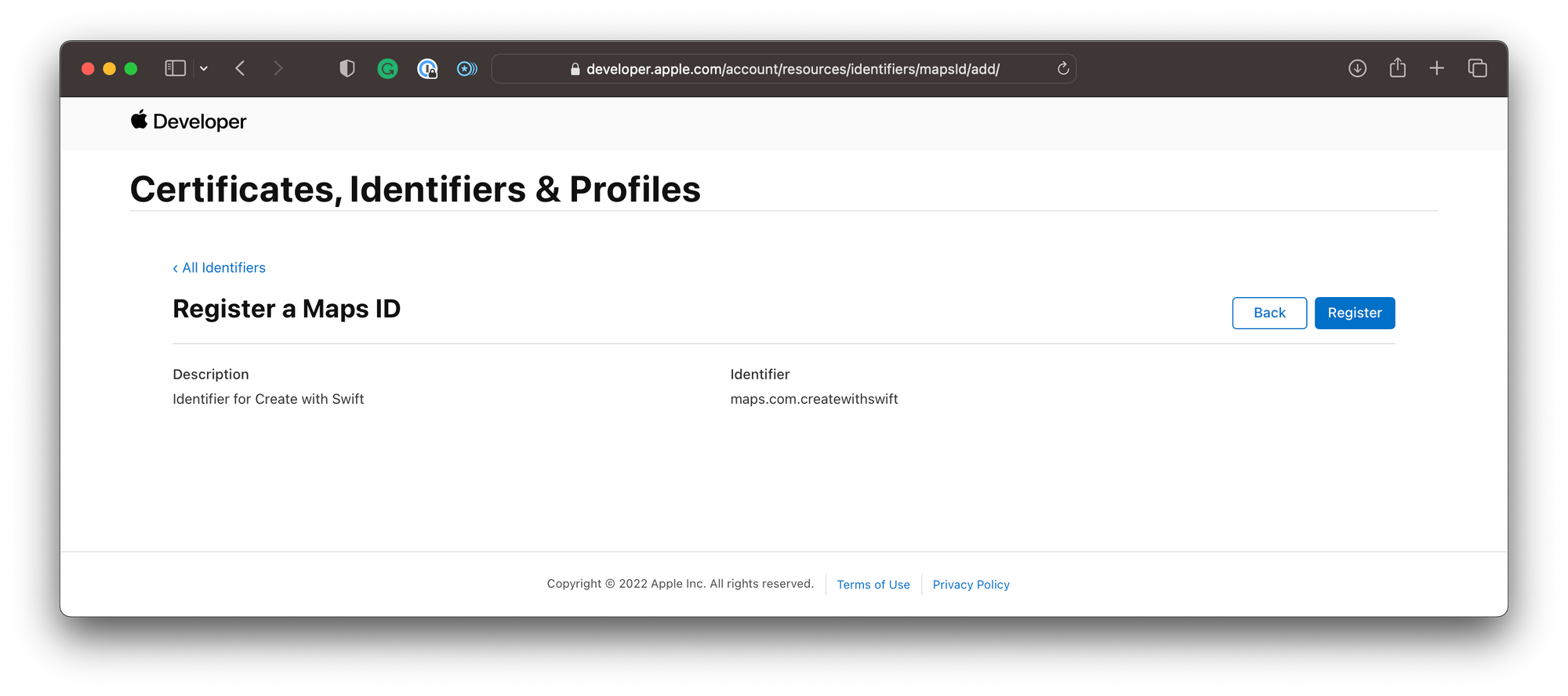Click the Apple Developer logo
This screenshot has height=696, width=1568.
pos(188,121)
